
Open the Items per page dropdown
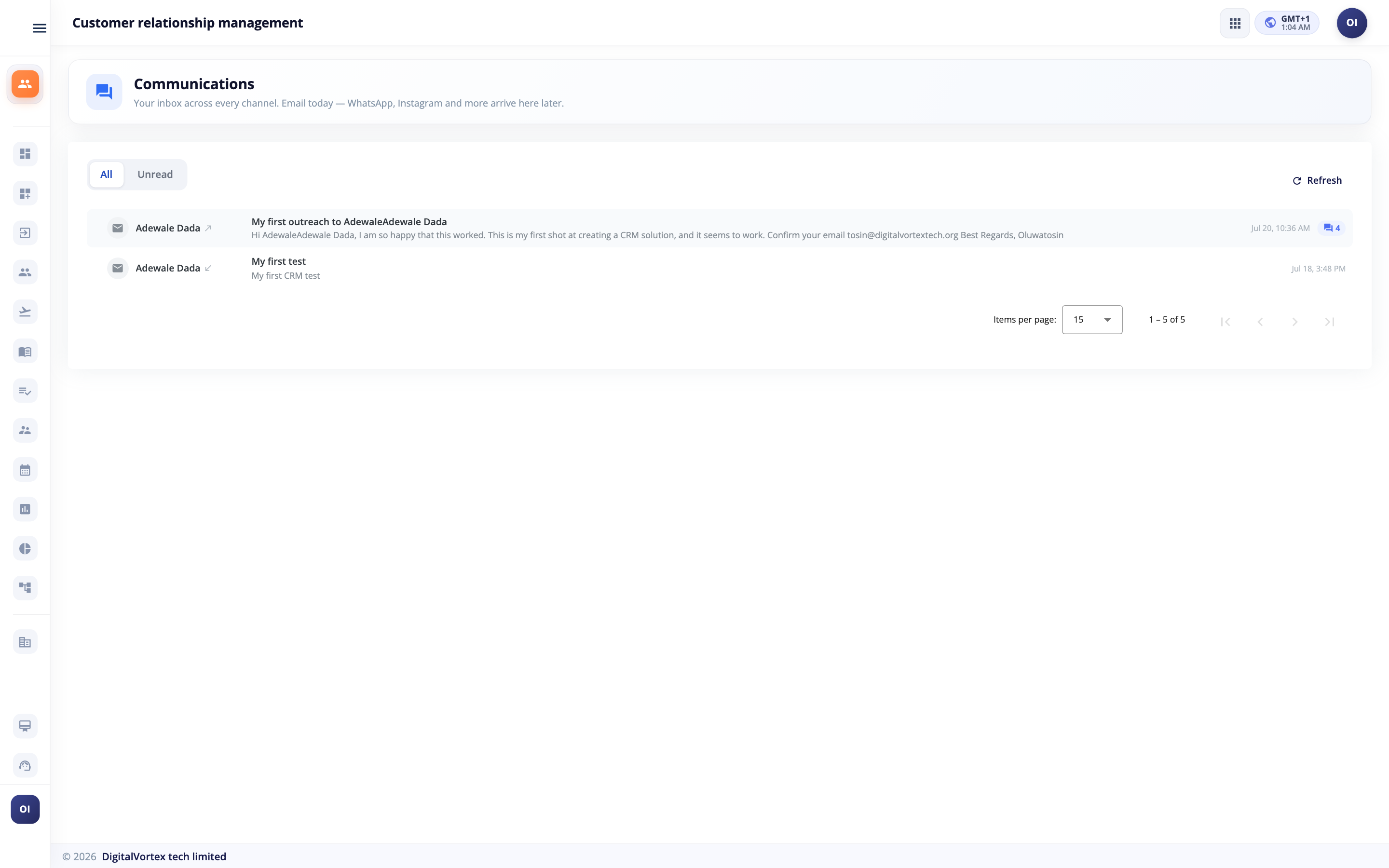click(x=1092, y=320)
